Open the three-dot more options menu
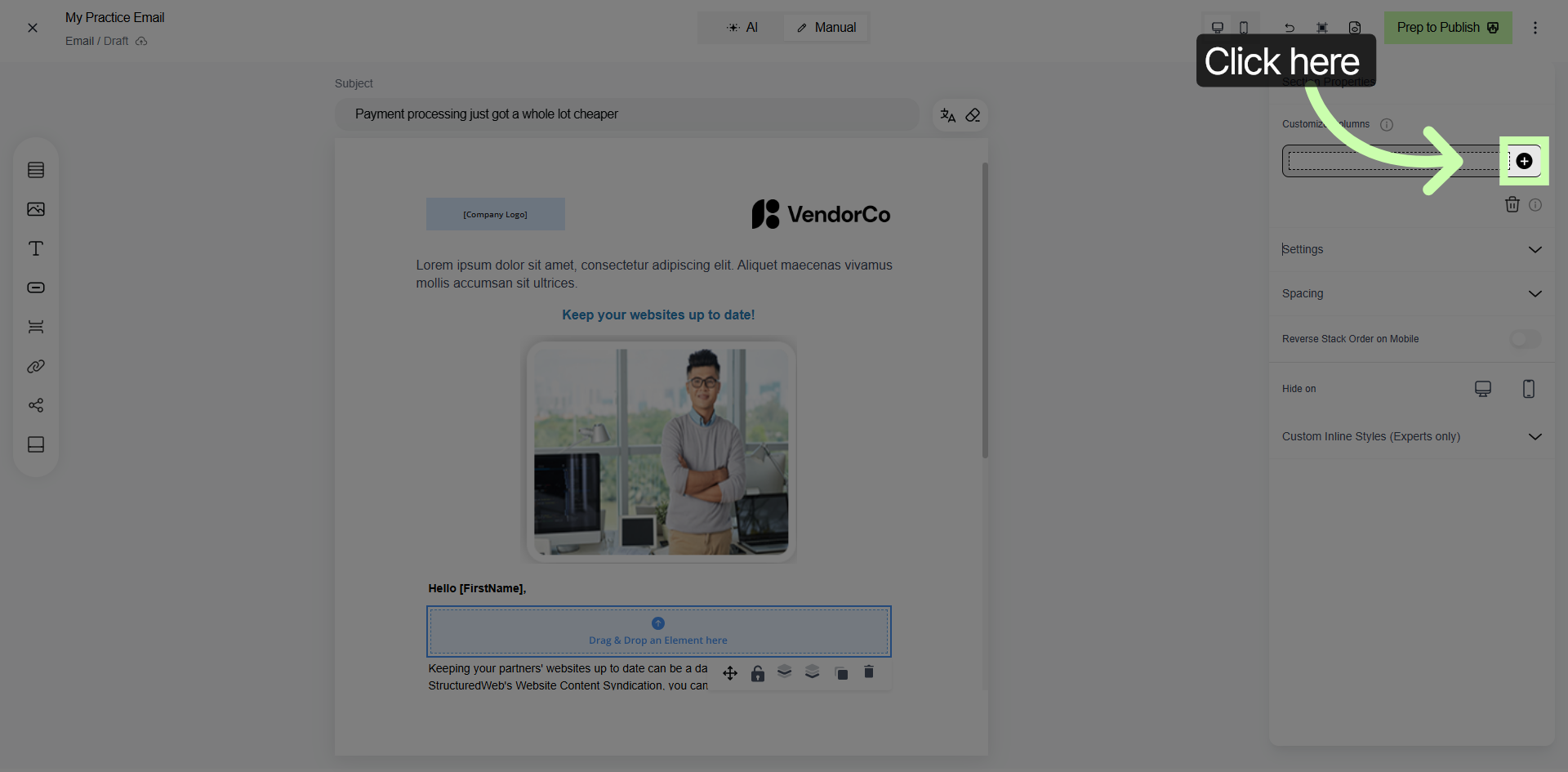Screen dimensions: 1568x772 tap(1535, 28)
